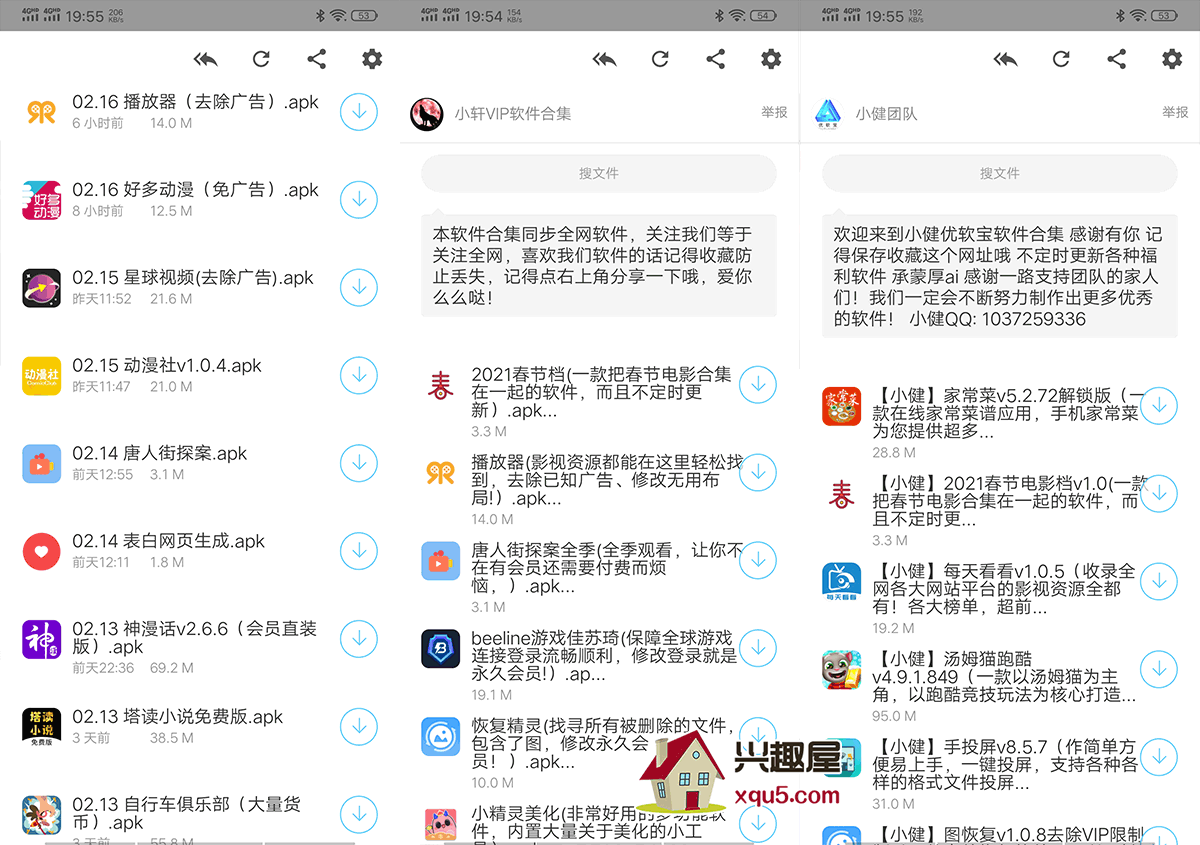1200x845 pixels.
Task: Download 【小健】每天看看v1.0.5
Action: 1159,581
